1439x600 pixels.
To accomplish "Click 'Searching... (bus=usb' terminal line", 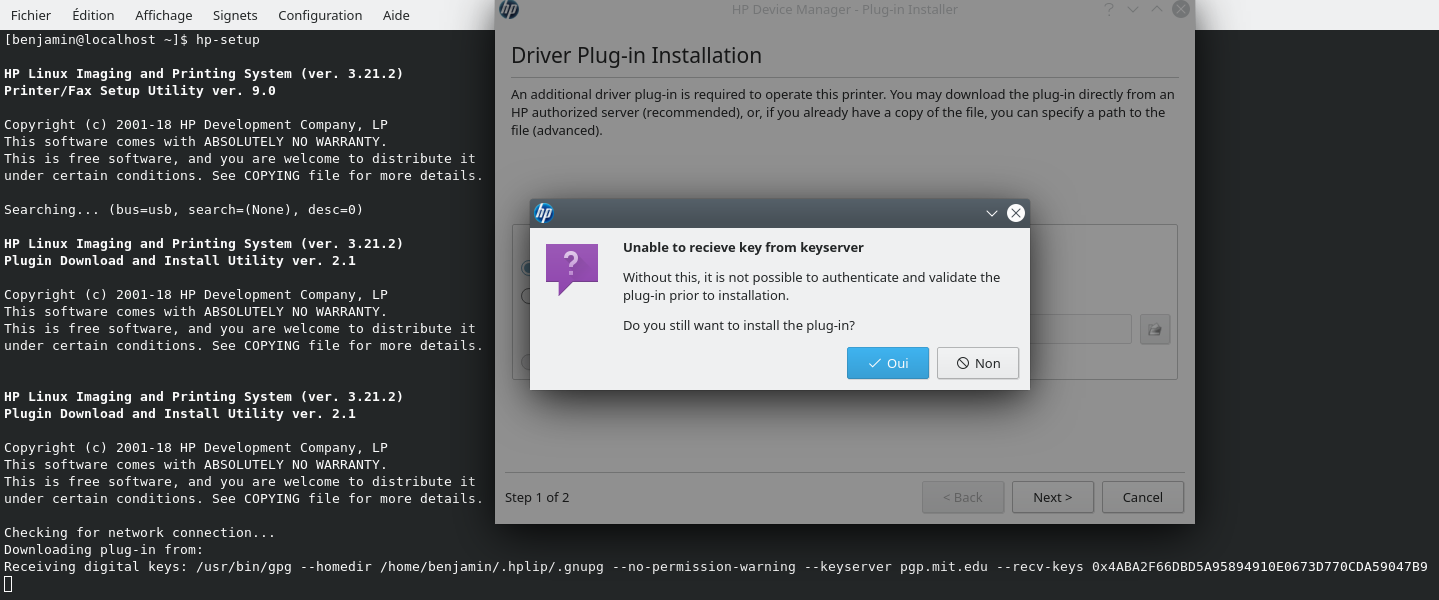I will 184,210.
